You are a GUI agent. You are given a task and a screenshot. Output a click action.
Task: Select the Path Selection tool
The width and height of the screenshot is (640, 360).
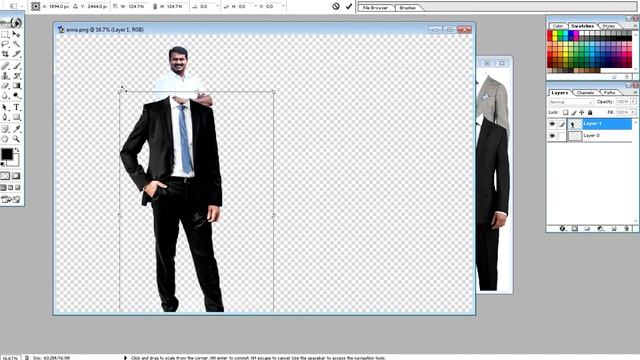tap(5, 107)
